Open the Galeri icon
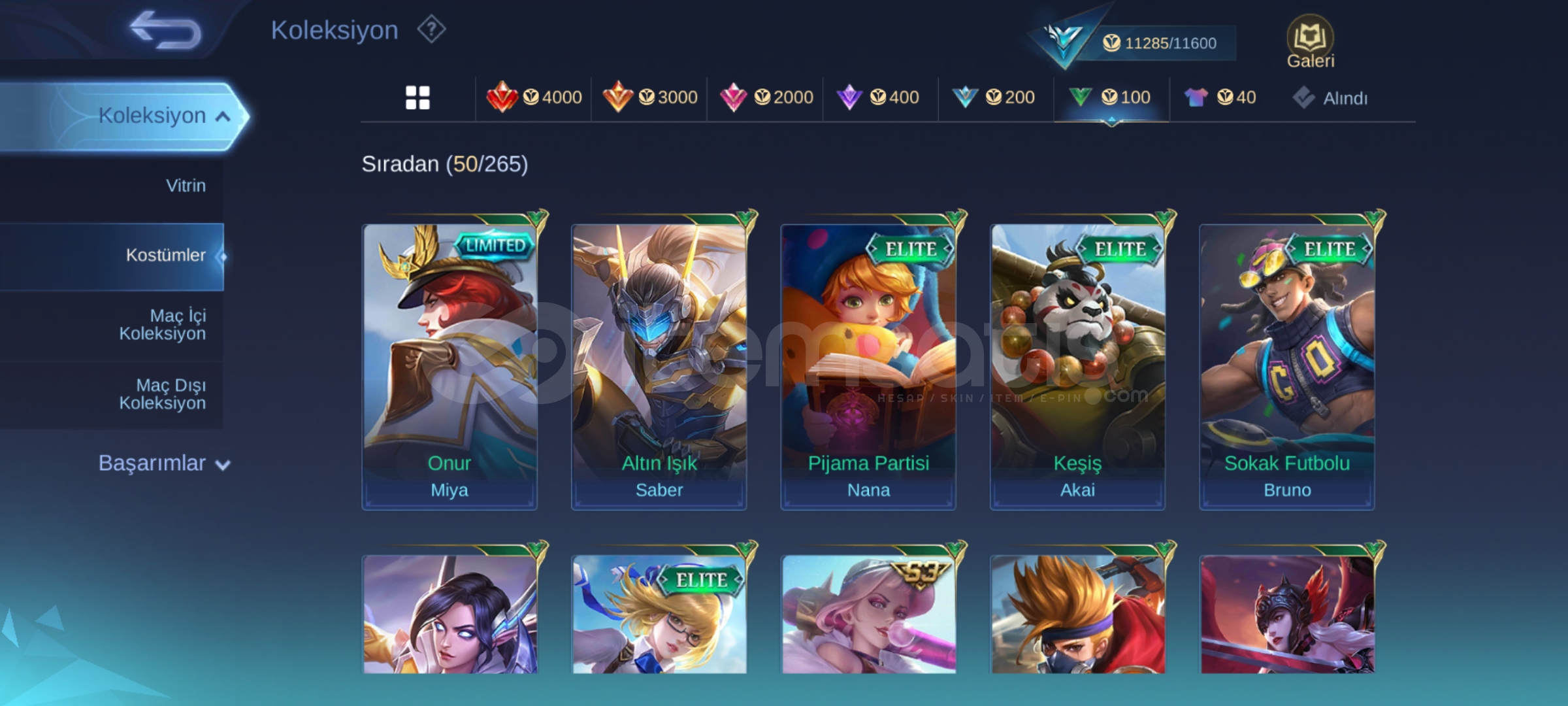 pyautogui.click(x=1310, y=42)
